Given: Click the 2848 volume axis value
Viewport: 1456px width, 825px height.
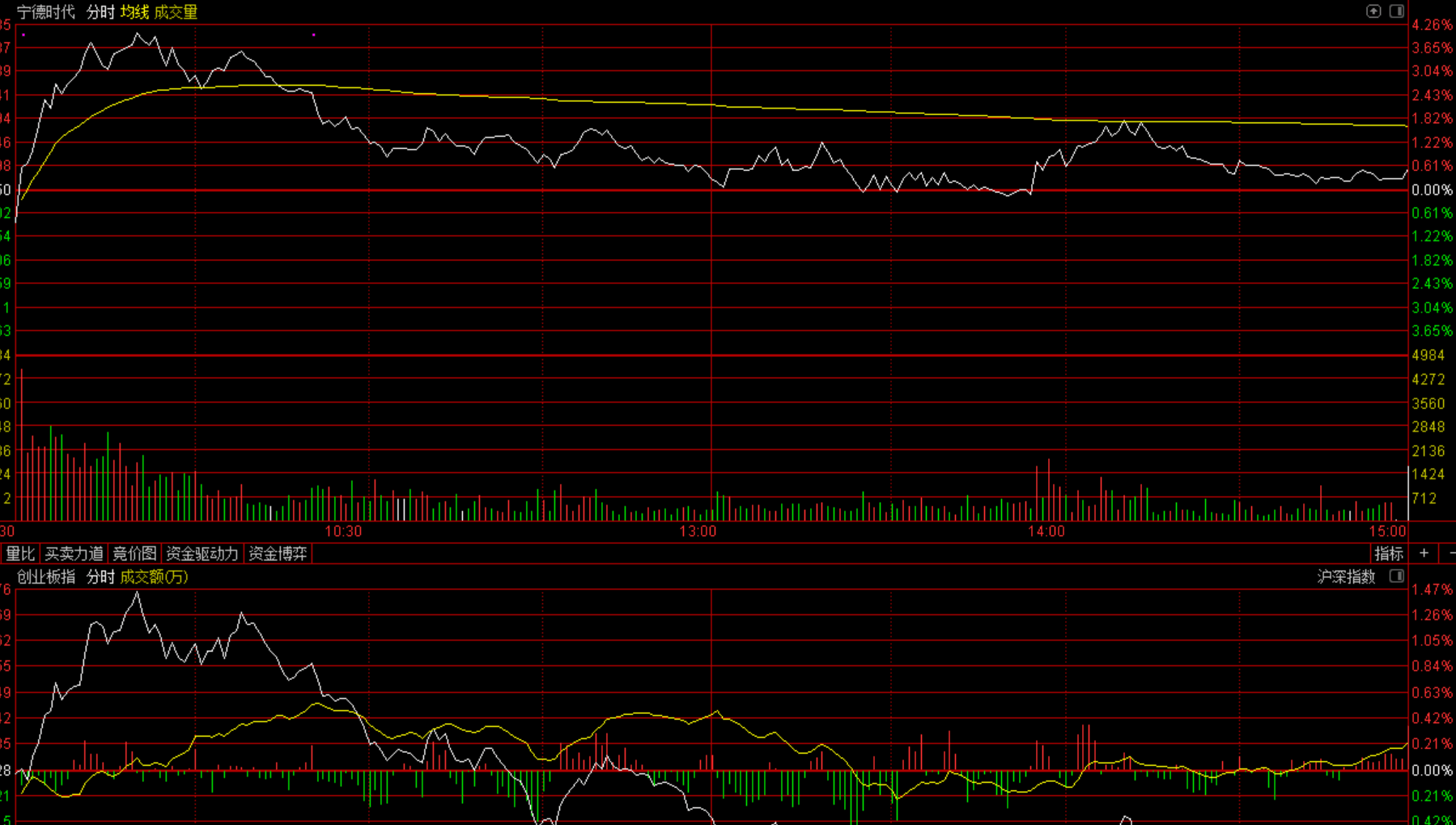Looking at the screenshot, I should [1428, 427].
